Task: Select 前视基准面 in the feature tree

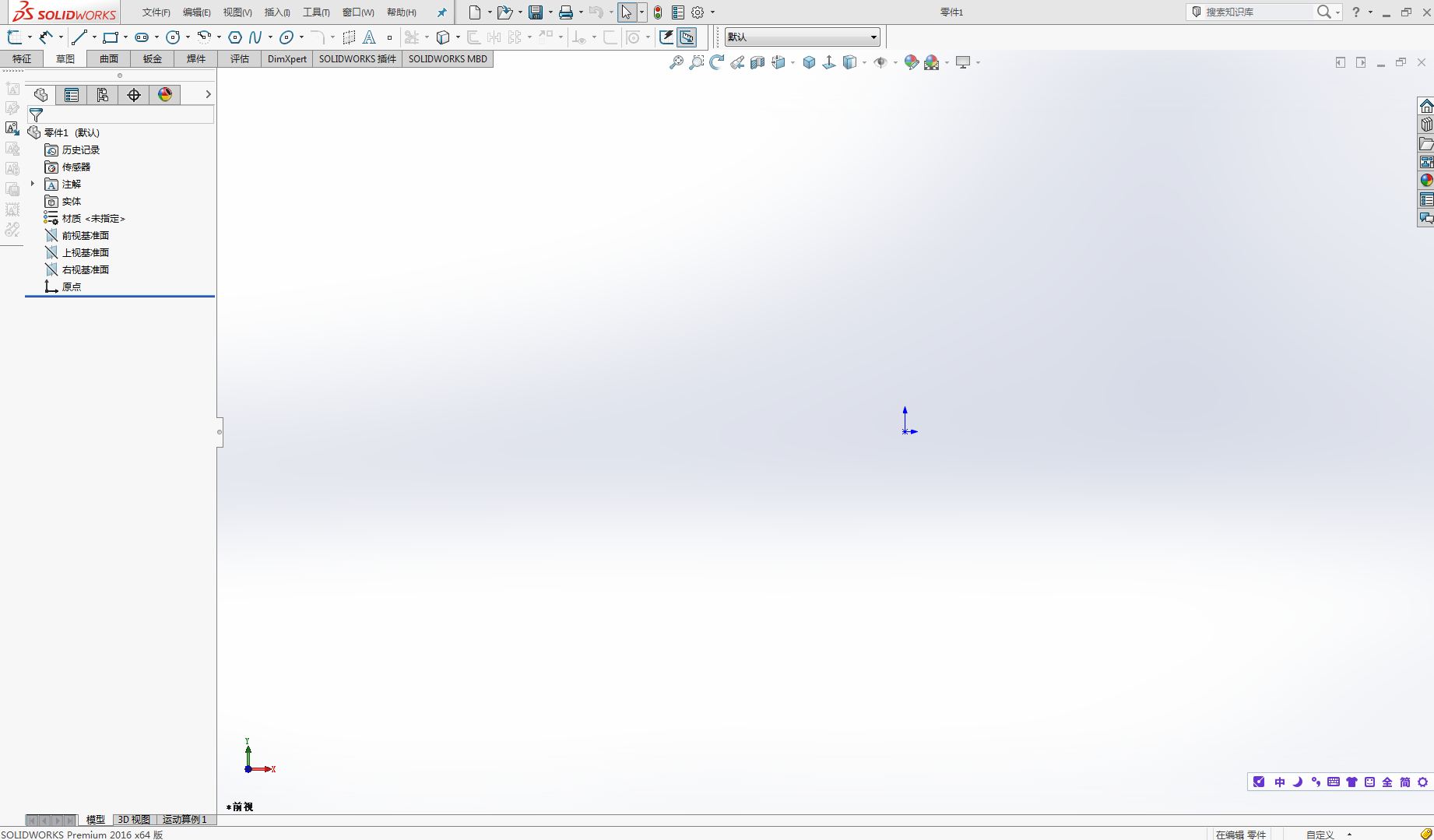Action: tap(85, 235)
